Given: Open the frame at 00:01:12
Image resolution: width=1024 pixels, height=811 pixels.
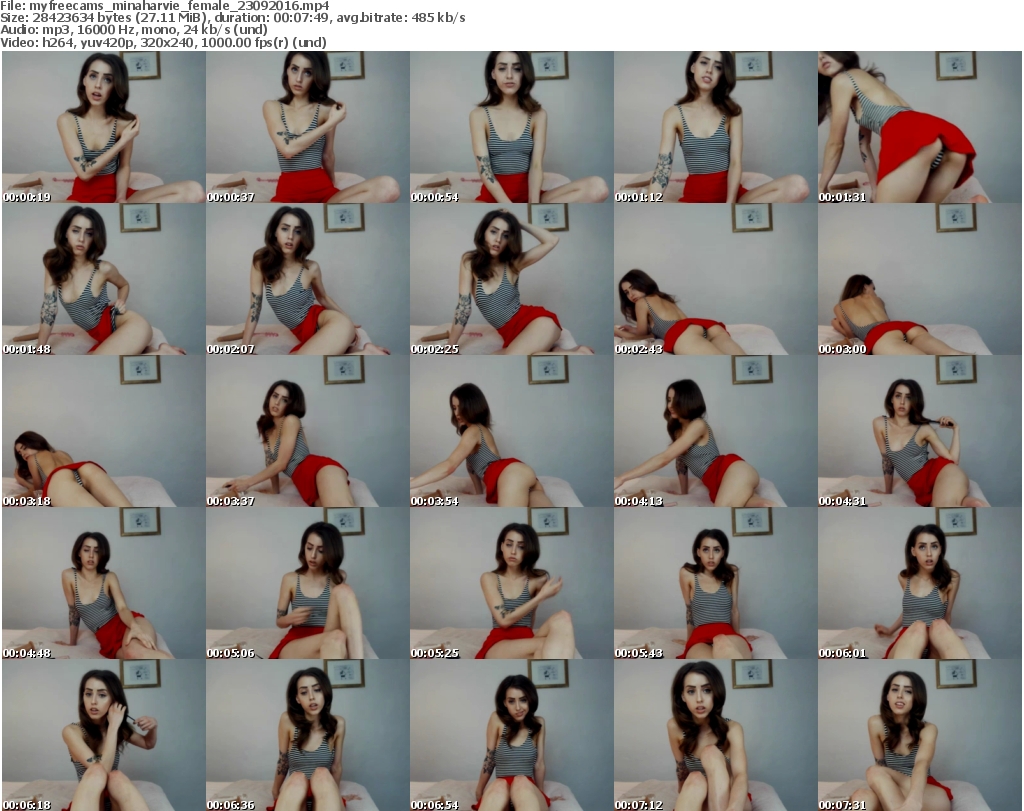Looking at the screenshot, I should tap(715, 127).
